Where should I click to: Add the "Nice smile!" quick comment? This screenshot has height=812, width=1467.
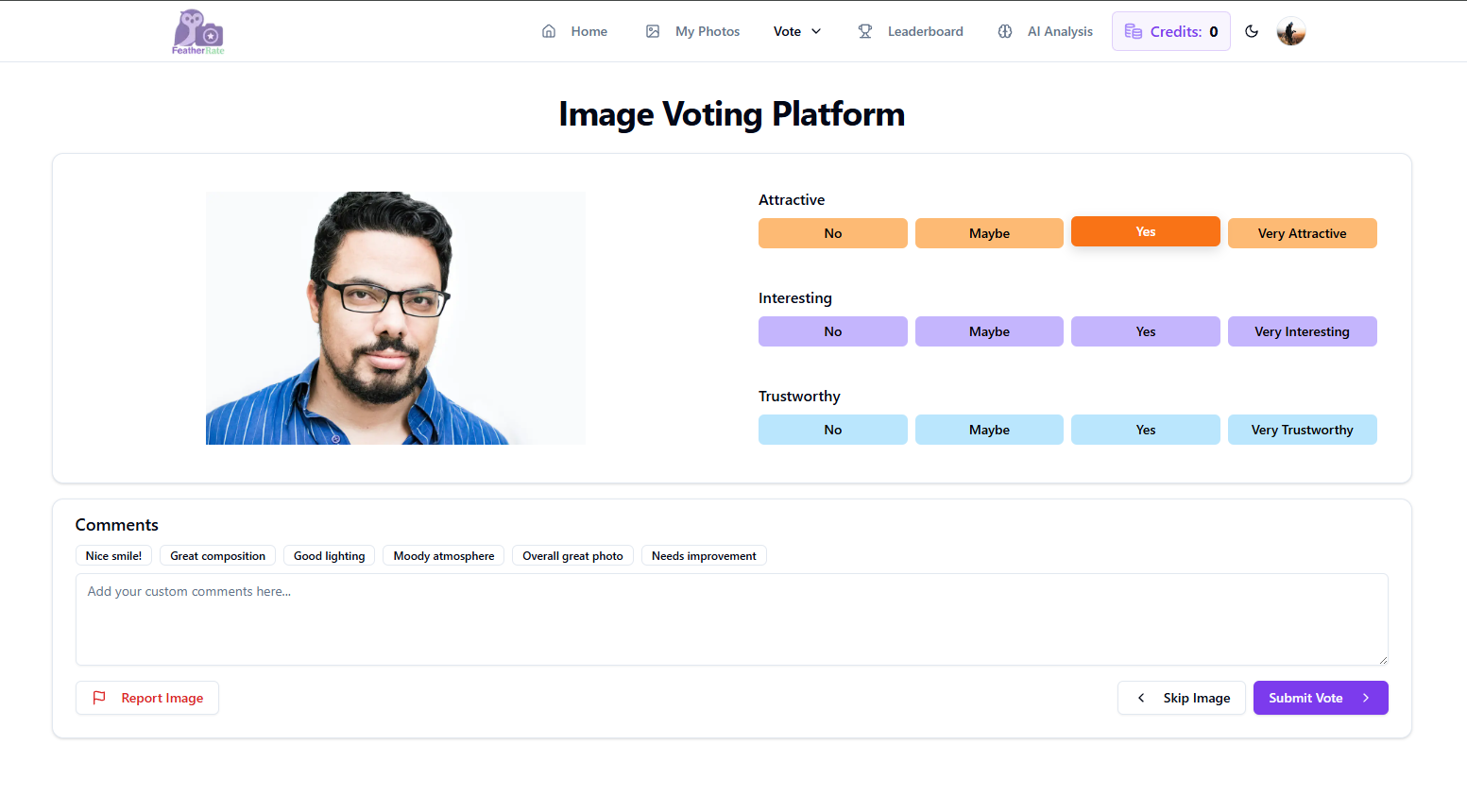pos(113,555)
